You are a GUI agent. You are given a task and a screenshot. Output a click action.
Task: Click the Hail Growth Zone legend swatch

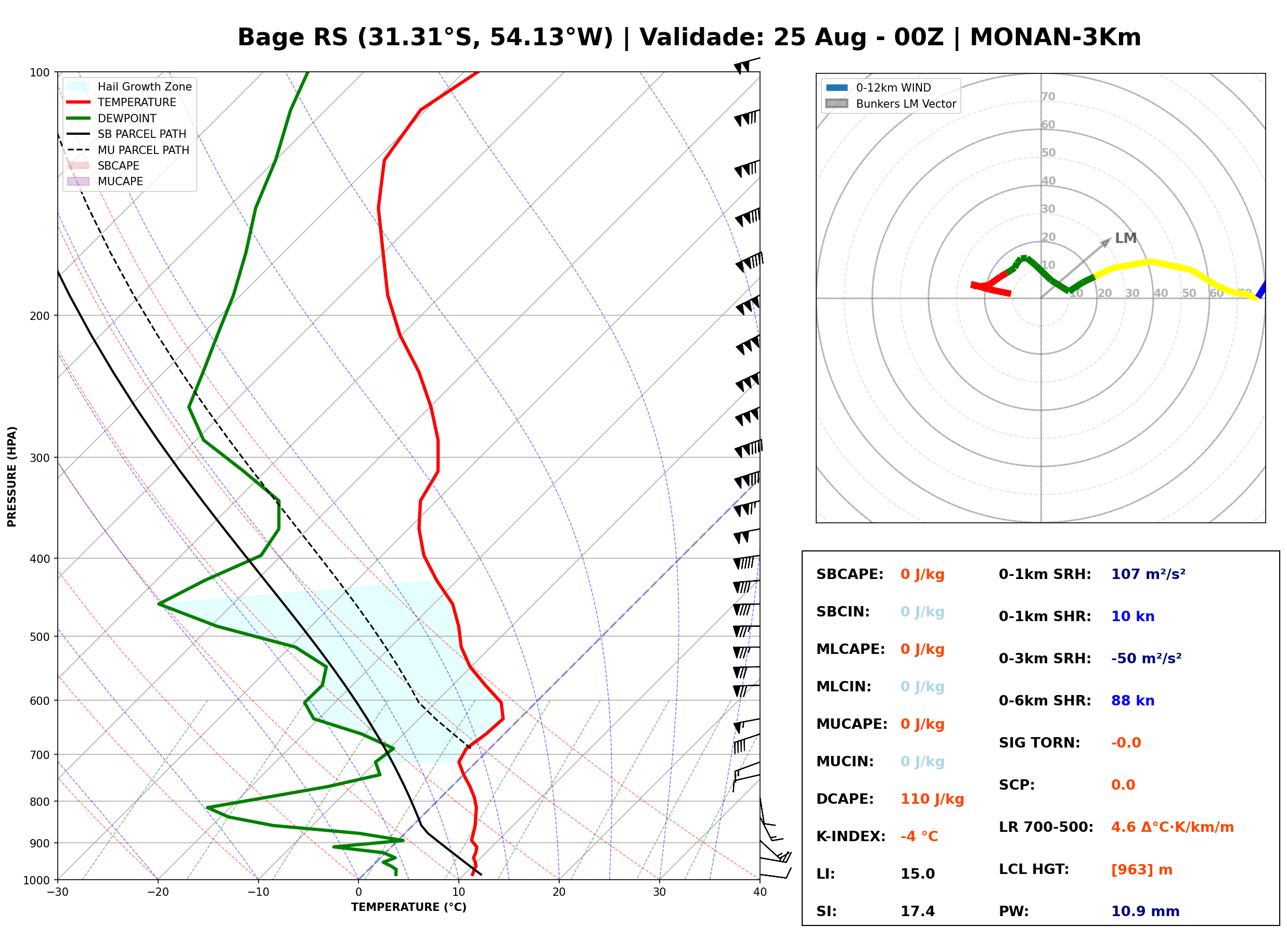[79, 86]
